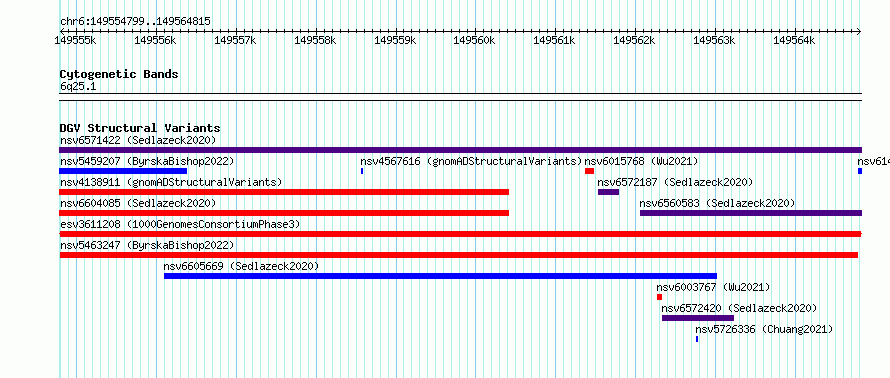Open variant label nsv5459207 (ByrskaBishop2022)
Viewport: 890px width, 378px height.
tap(147, 161)
